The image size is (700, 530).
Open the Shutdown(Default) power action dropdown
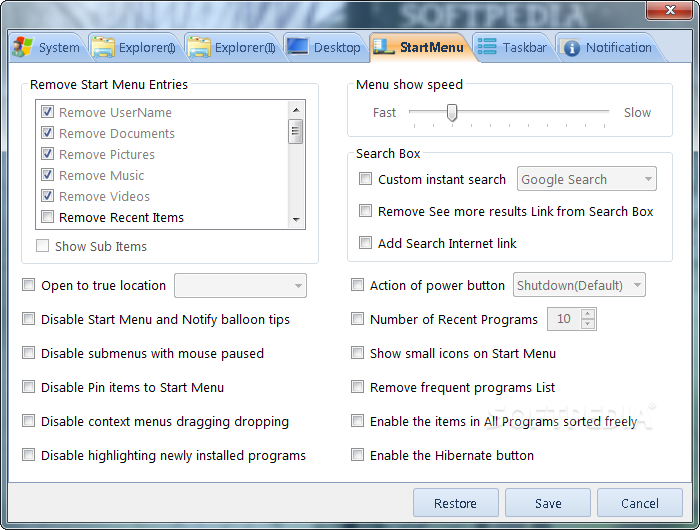tap(579, 285)
